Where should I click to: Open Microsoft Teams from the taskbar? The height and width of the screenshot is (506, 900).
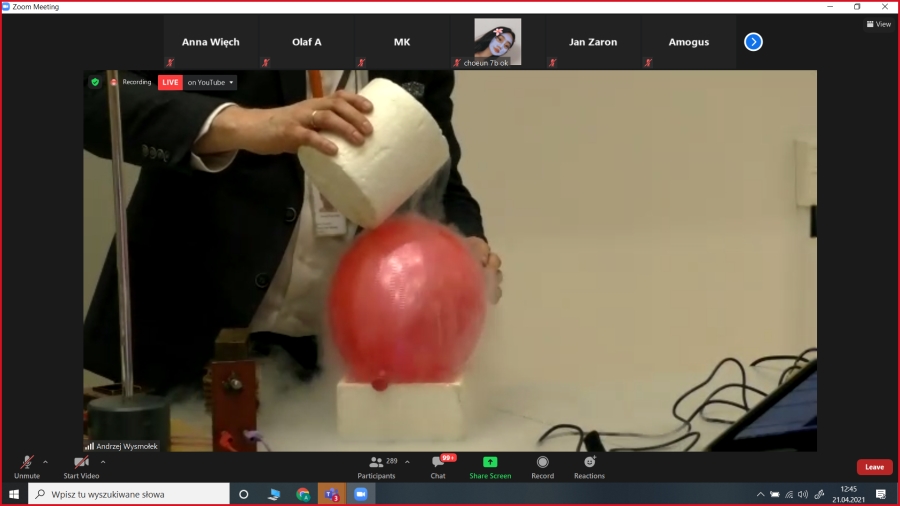(x=331, y=494)
